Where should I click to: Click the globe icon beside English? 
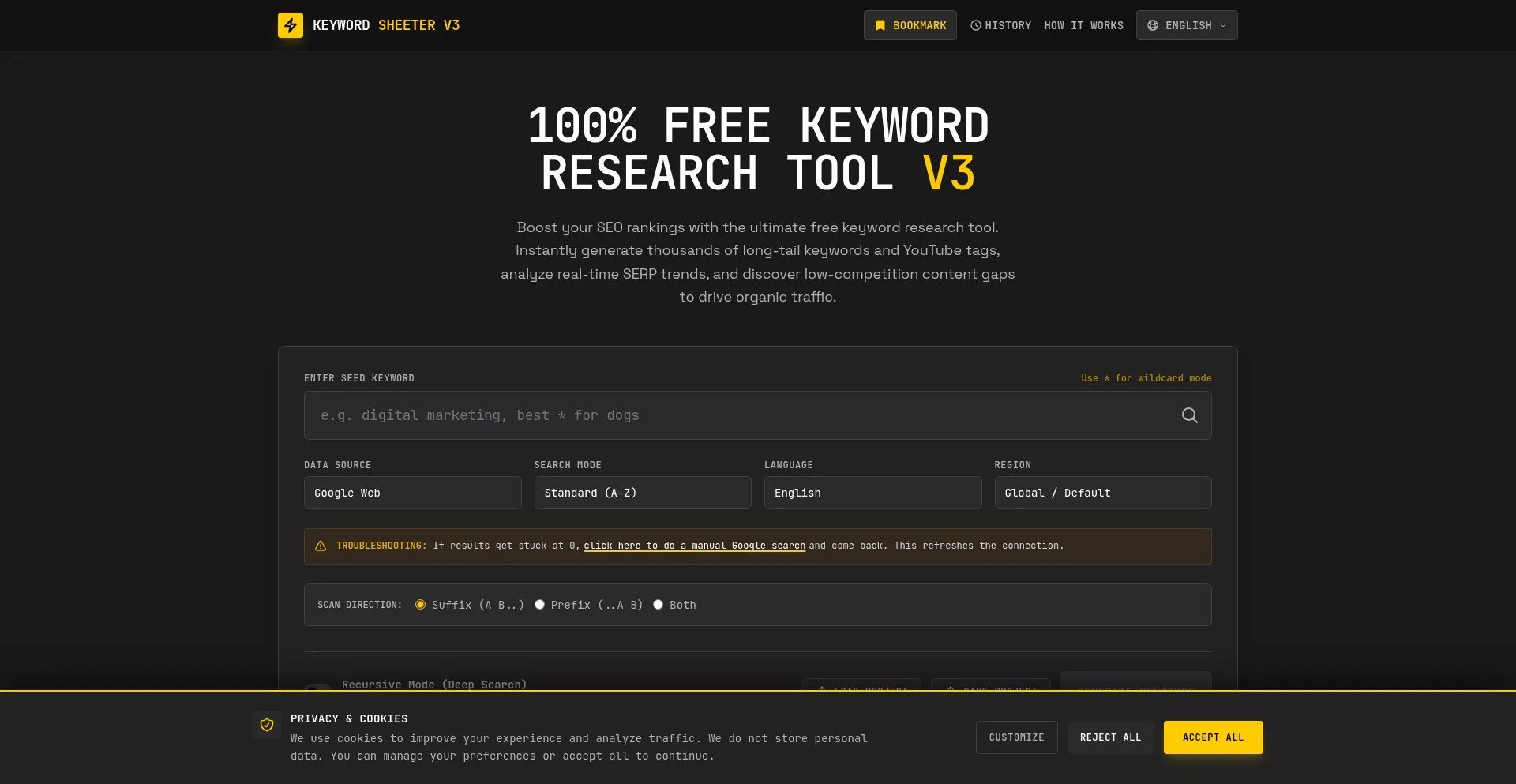pyautogui.click(x=1153, y=25)
